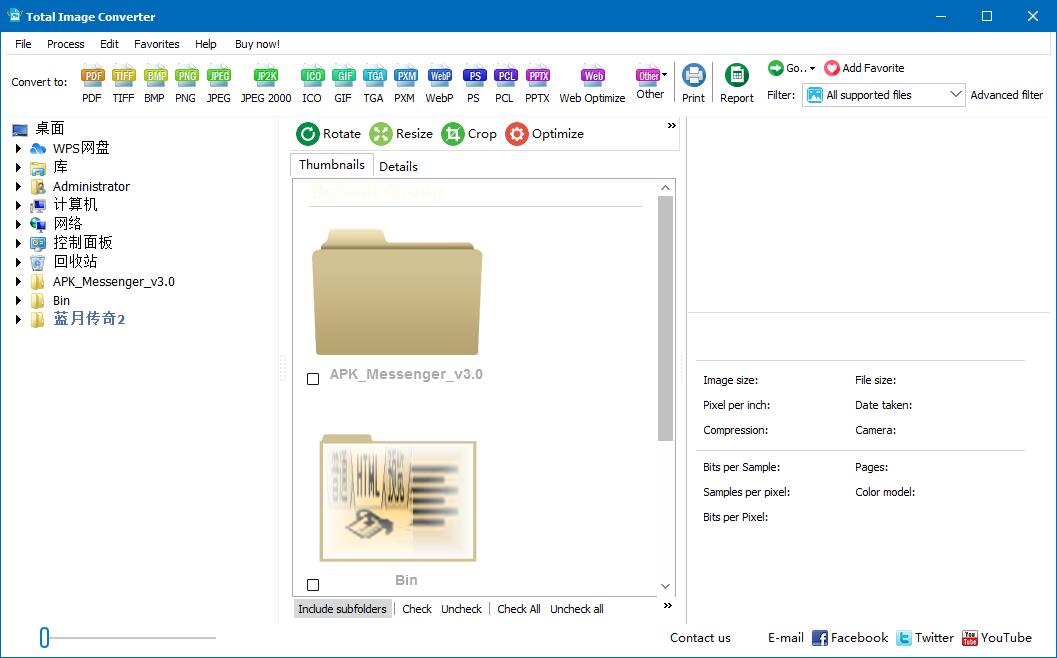The width and height of the screenshot is (1057, 658).
Task: Open YouTube link in footer
Action: (997, 638)
